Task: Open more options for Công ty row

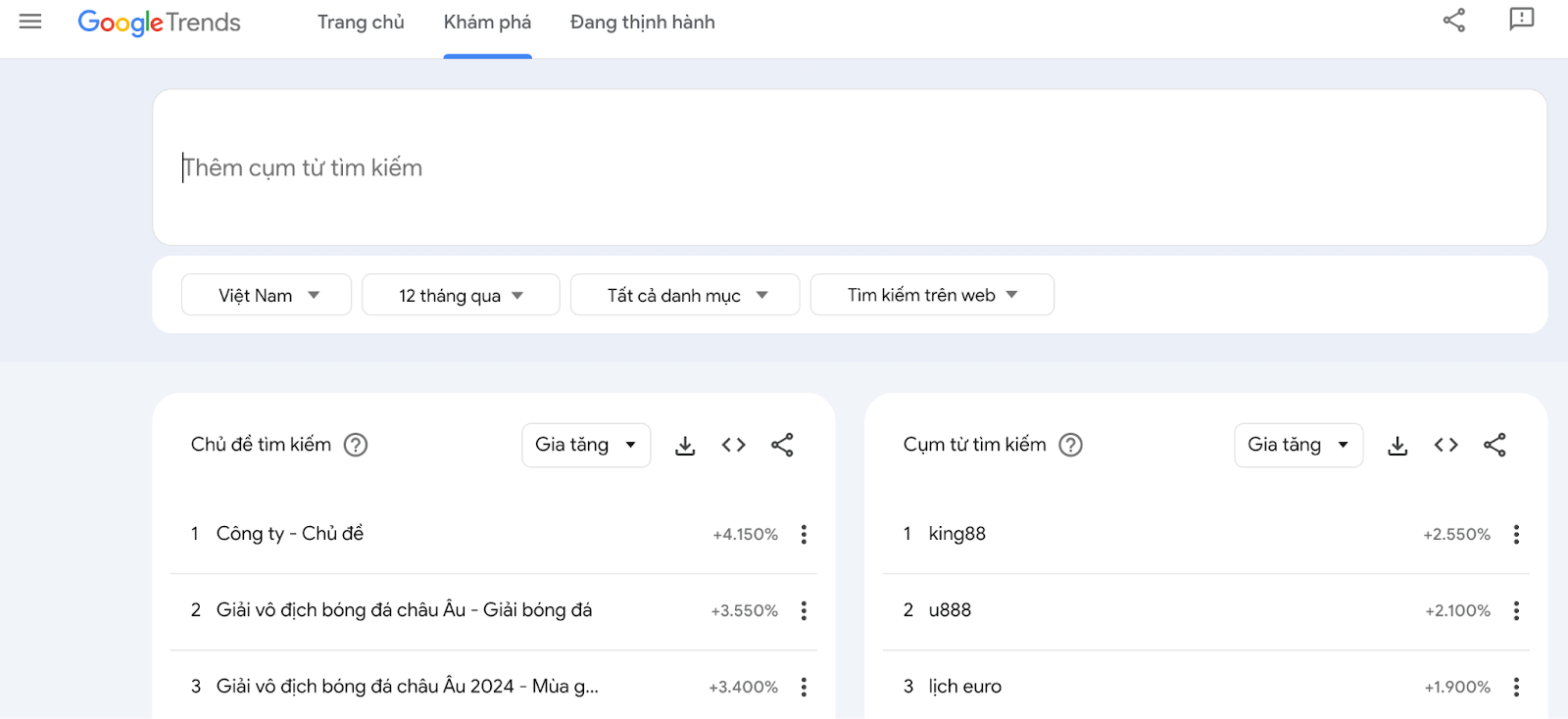Action: click(x=804, y=534)
